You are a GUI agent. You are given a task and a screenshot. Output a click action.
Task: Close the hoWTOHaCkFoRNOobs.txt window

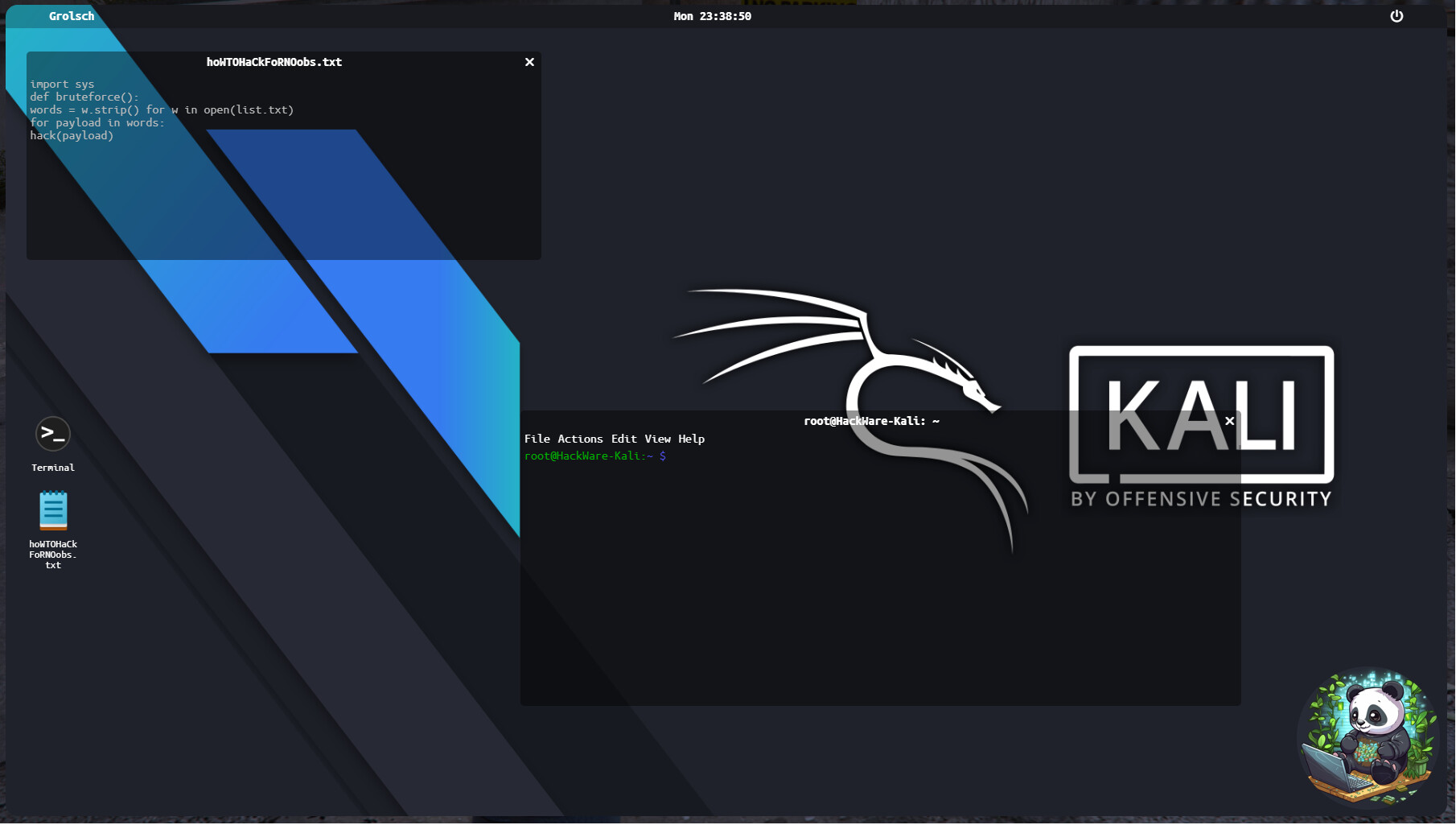pyautogui.click(x=529, y=62)
